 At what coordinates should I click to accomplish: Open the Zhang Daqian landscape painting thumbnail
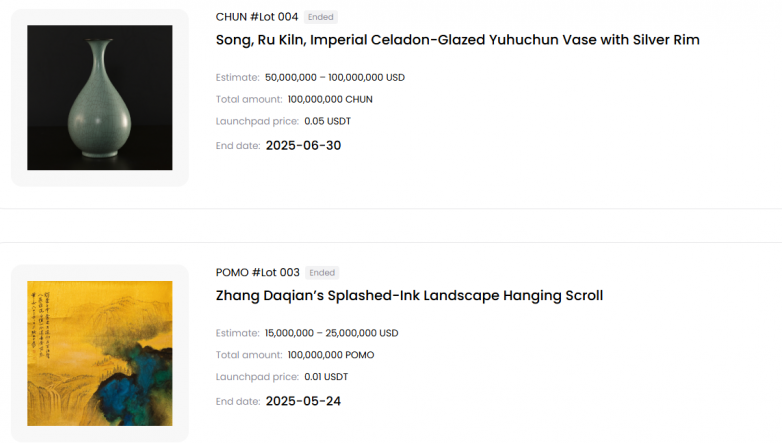point(99,353)
